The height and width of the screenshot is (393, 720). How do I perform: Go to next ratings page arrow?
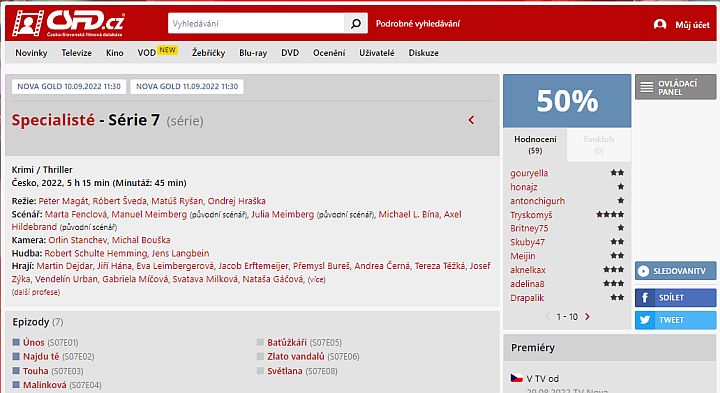[587, 316]
